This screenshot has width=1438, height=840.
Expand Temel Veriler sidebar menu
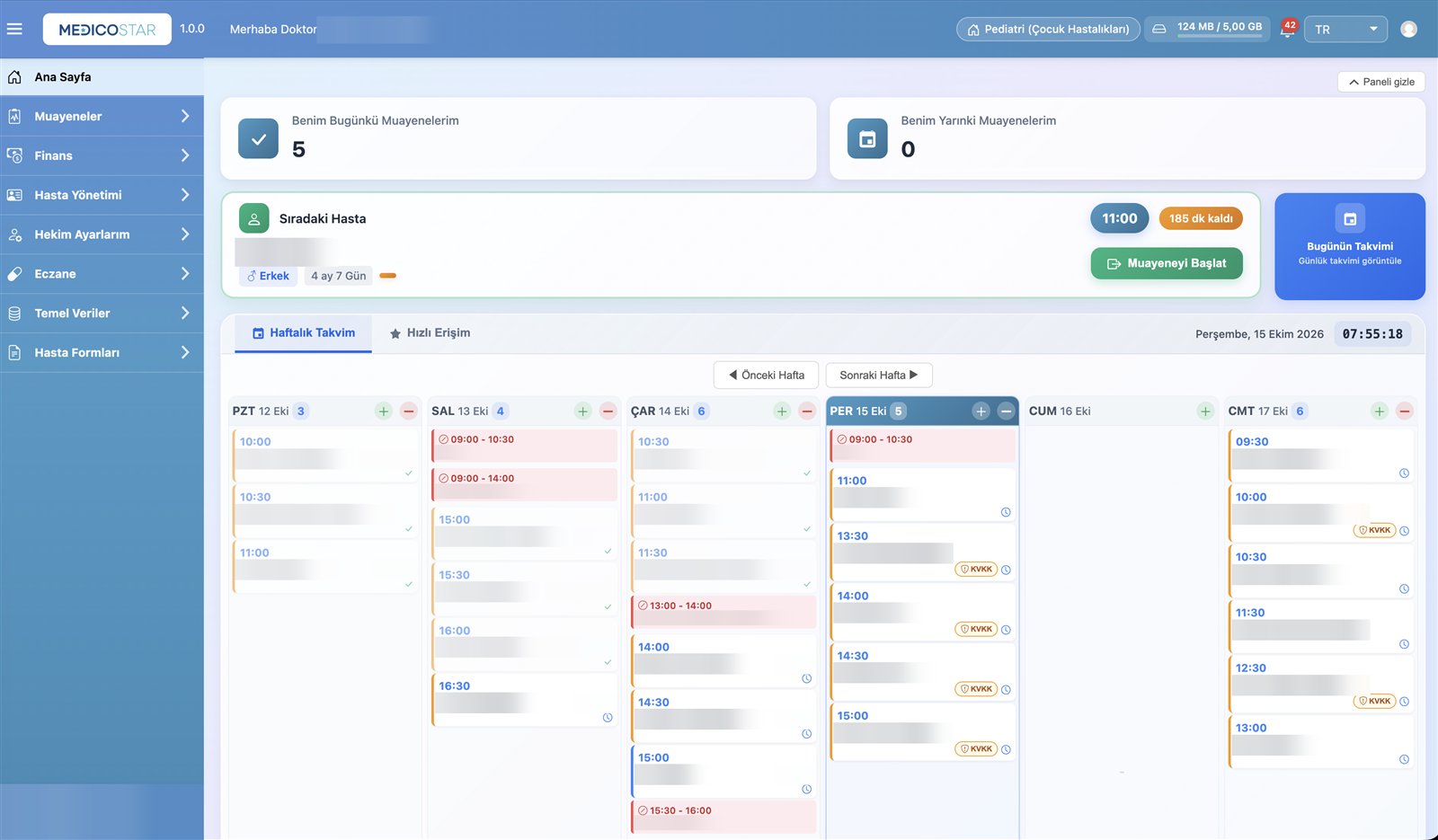click(102, 314)
